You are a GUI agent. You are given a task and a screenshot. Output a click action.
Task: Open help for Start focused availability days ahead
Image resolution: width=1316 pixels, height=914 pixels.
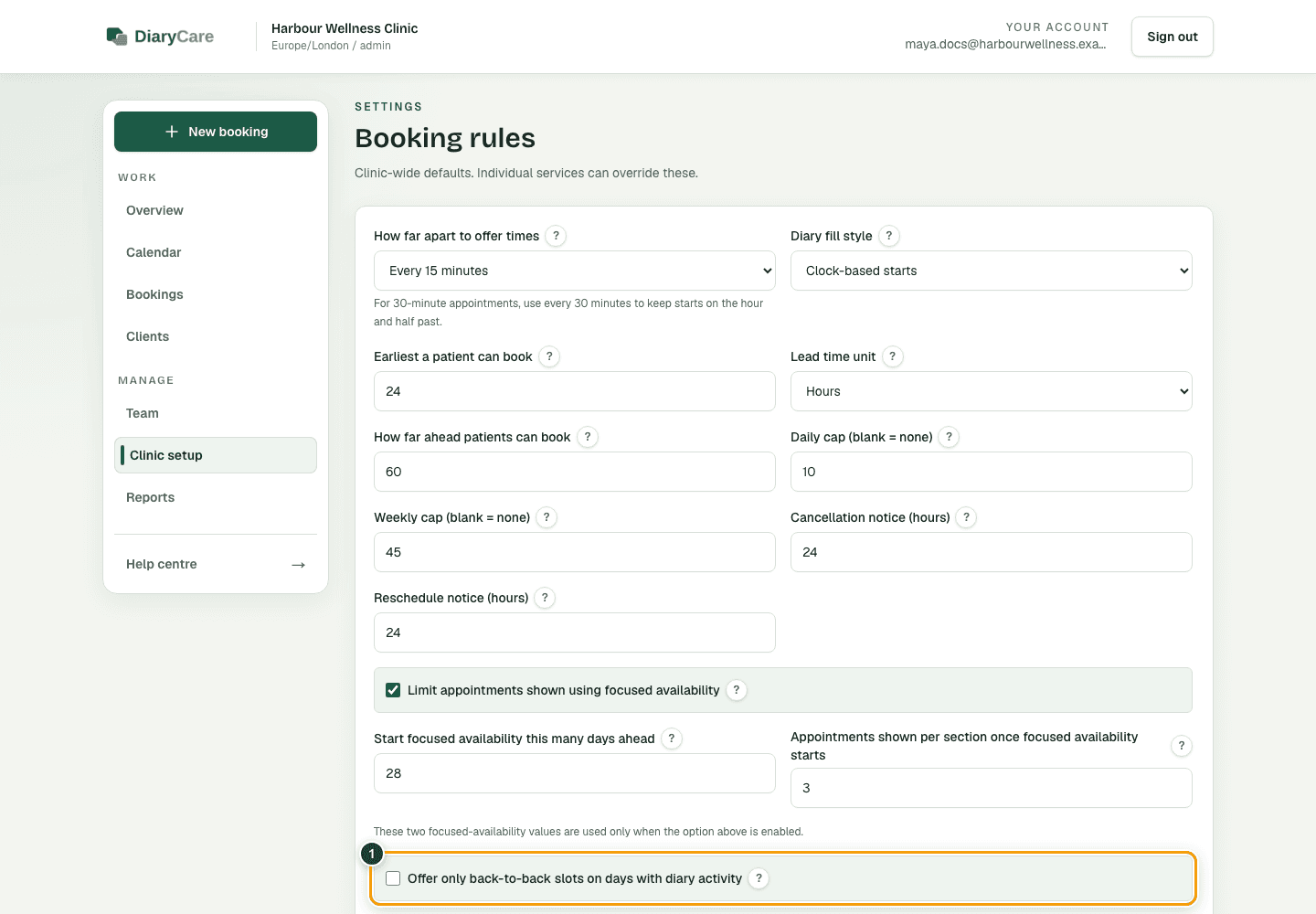coord(672,739)
